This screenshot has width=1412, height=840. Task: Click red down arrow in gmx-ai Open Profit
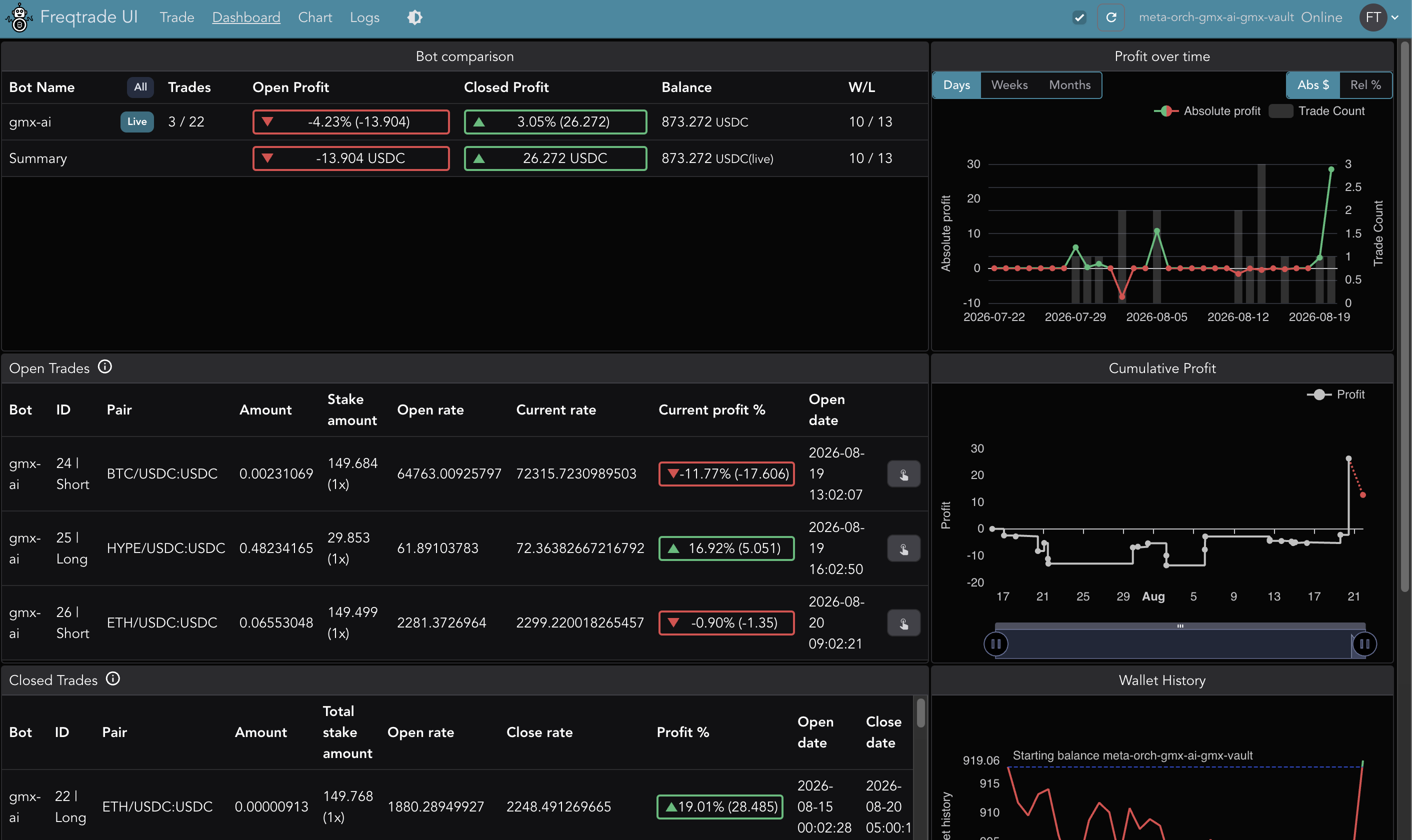(267, 121)
